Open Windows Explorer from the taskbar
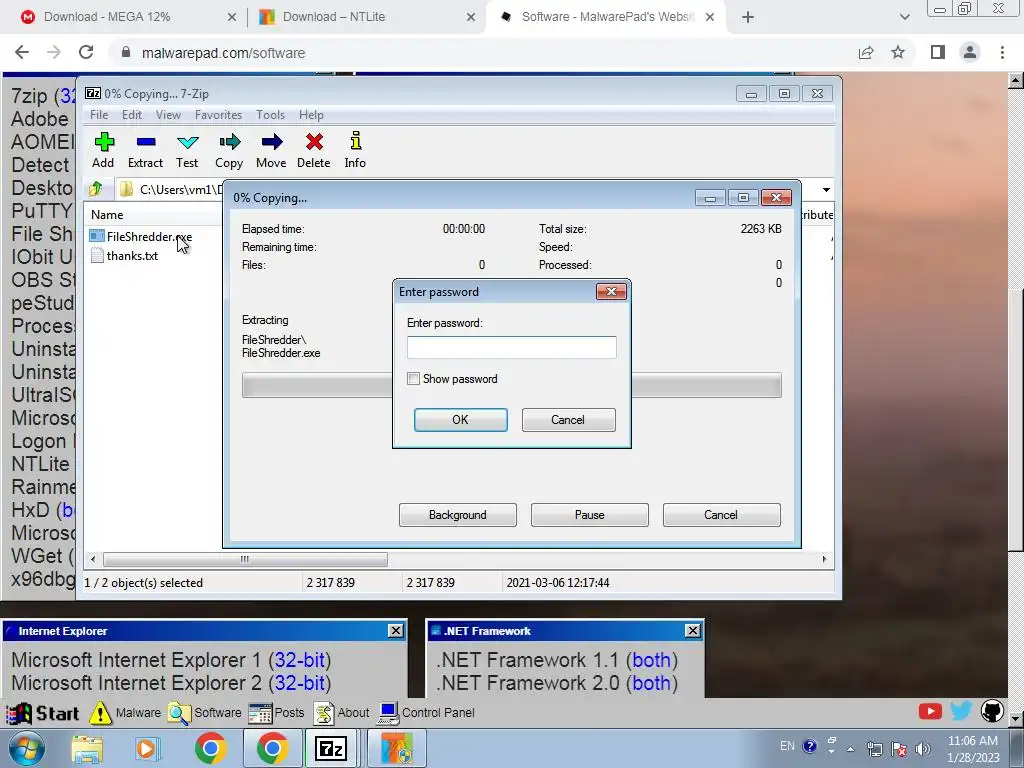1024x768 pixels. (87, 749)
